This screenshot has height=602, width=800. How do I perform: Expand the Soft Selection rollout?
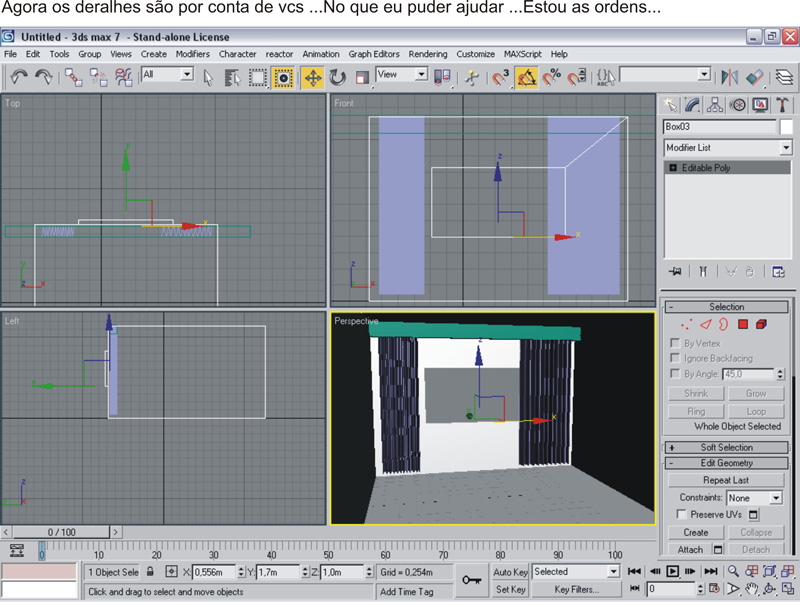coord(727,447)
